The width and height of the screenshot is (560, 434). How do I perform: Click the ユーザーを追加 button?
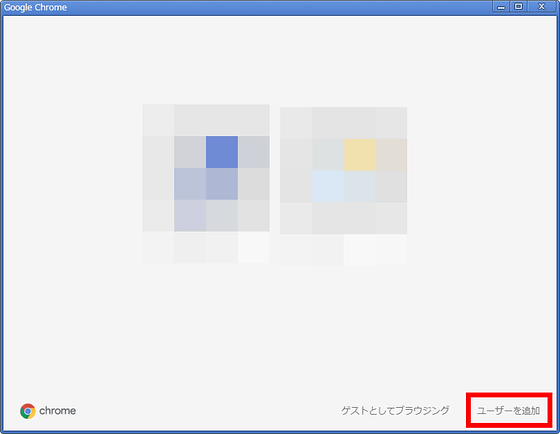[509, 410]
